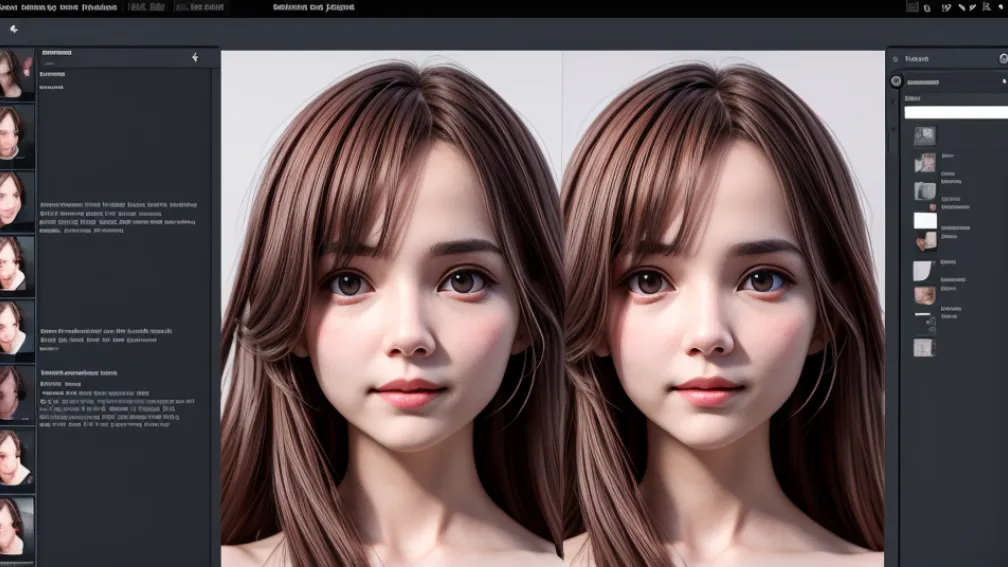
Task: Select the top face thumbnail with pink flower
Action: coord(17,74)
